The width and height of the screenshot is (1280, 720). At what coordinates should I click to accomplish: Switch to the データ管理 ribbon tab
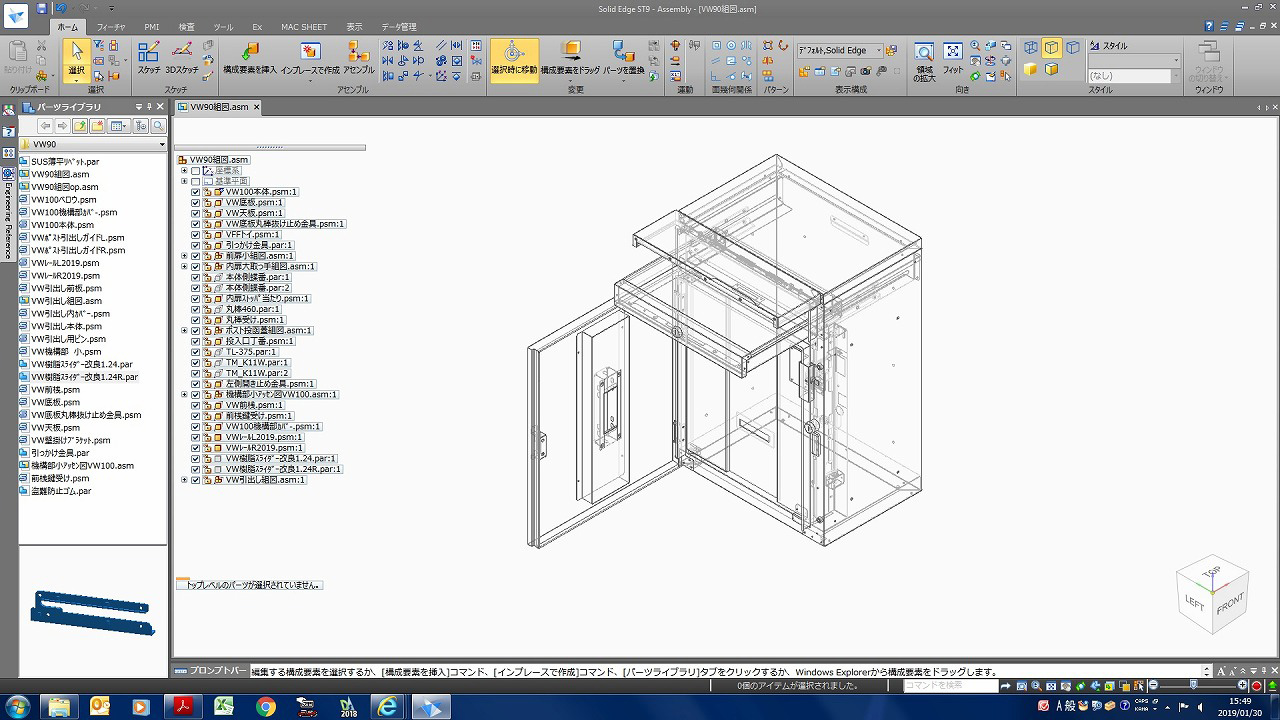[x=399, y=27]
